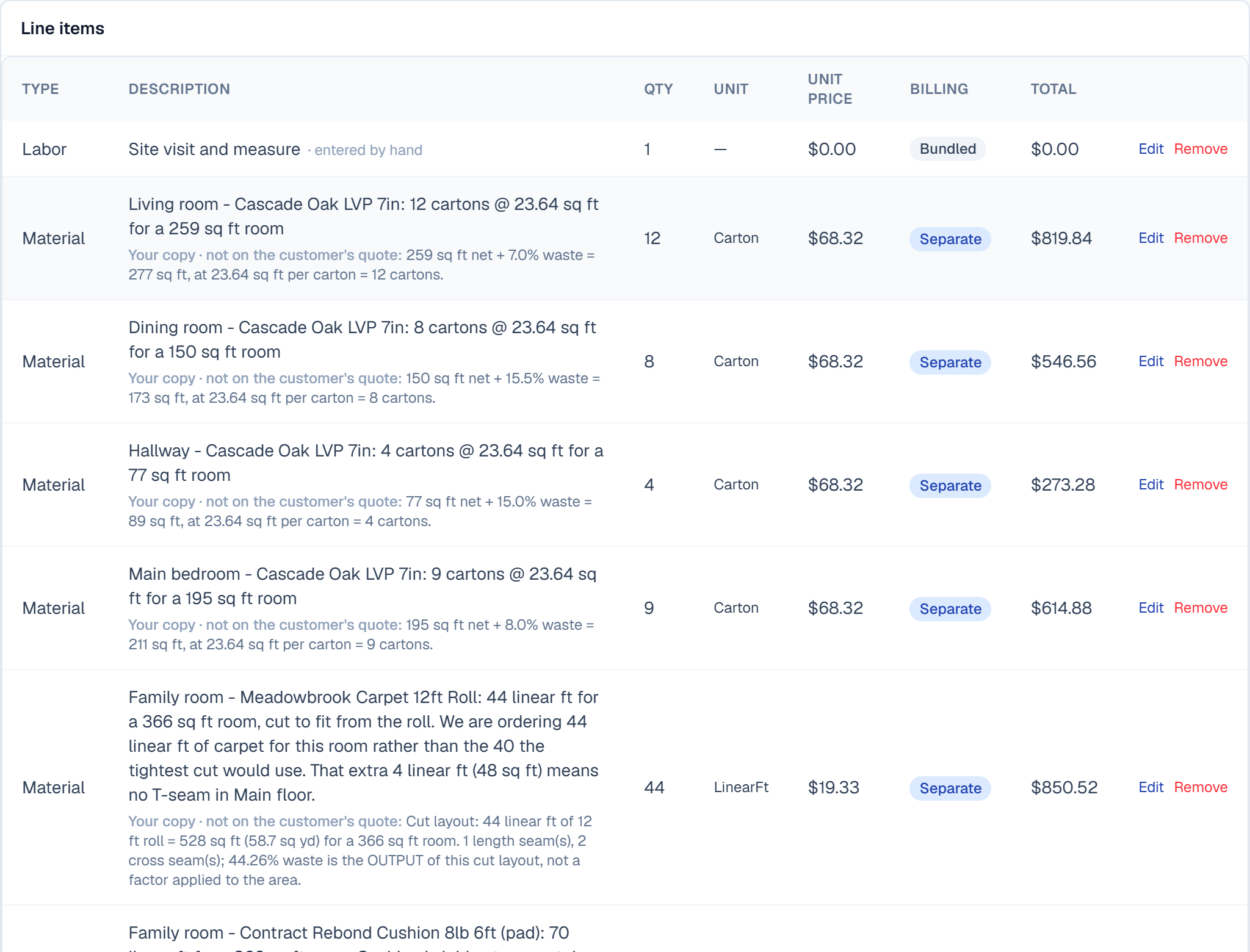The height and width of the screenshot is (952, 1250).
Task: Edit the Site visit and measure line
Action: pos(1151,149)
